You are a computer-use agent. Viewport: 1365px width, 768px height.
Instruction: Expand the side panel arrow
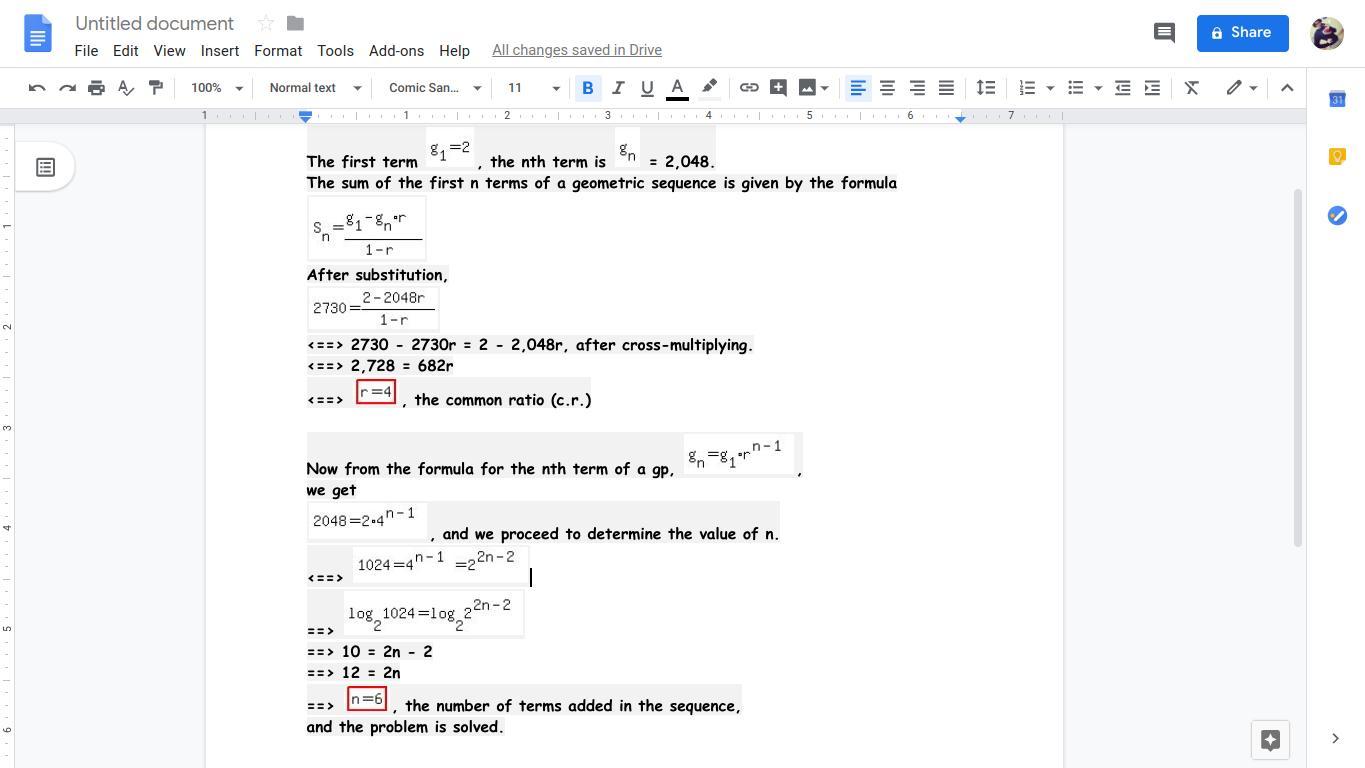click(1335, 739)
